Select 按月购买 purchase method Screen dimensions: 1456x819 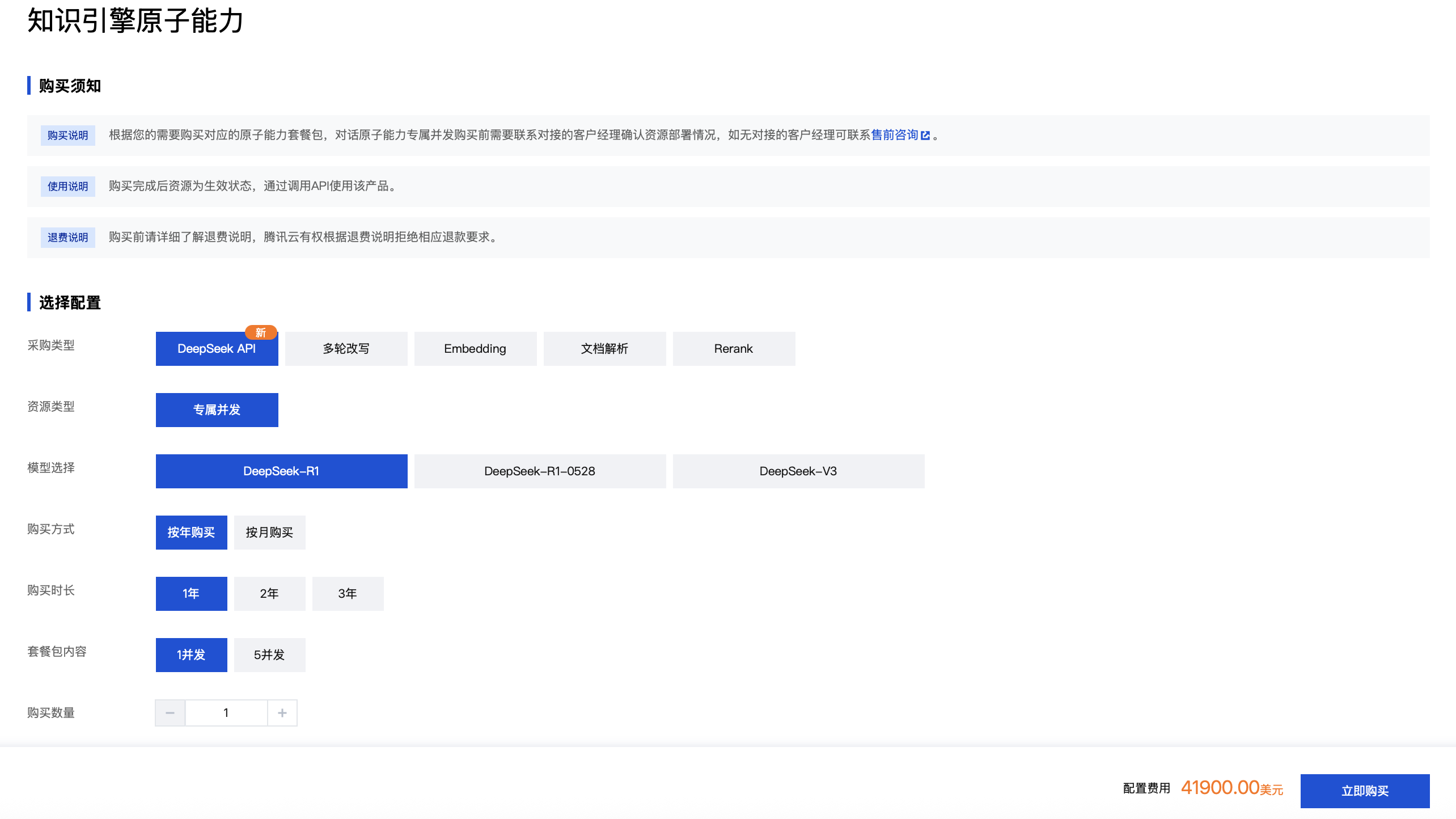(x=269, y=533)
